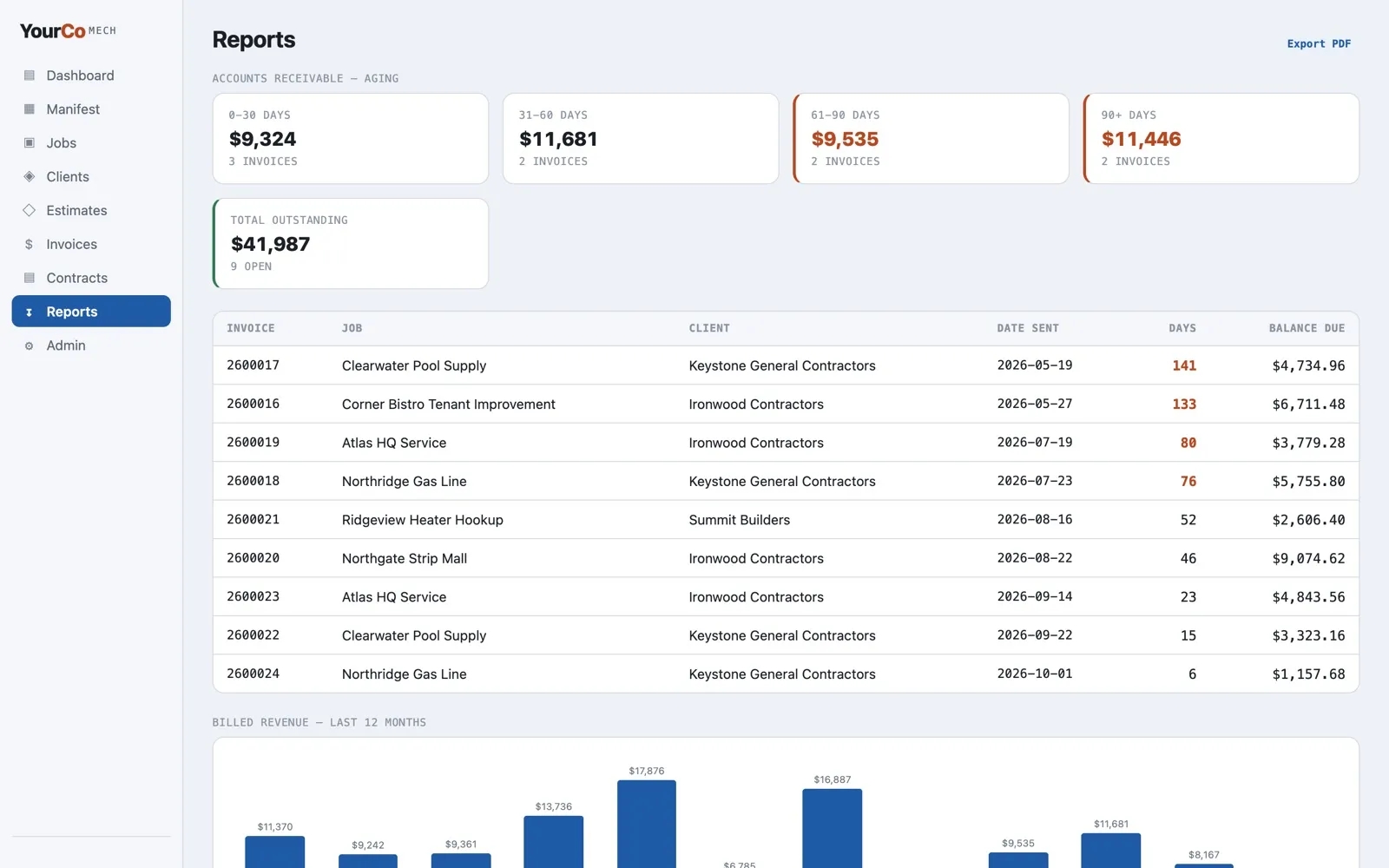Open the Dashboard menu item

(91, 76)
